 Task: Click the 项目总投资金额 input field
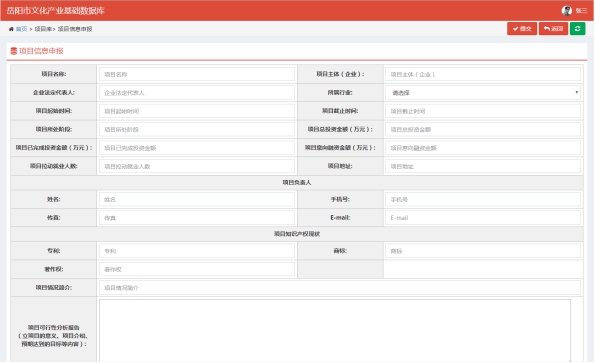click(x=483, y=129)
